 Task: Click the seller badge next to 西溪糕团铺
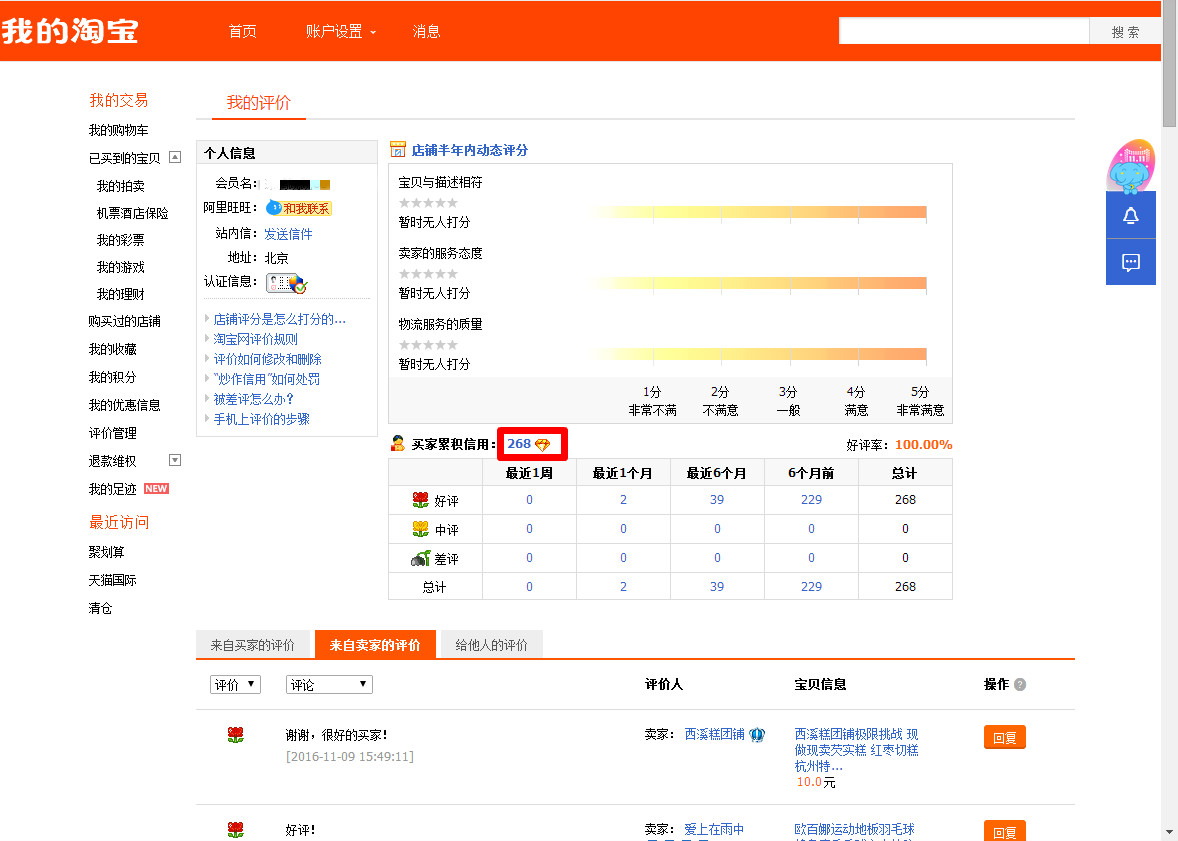[x=757, y=734]
